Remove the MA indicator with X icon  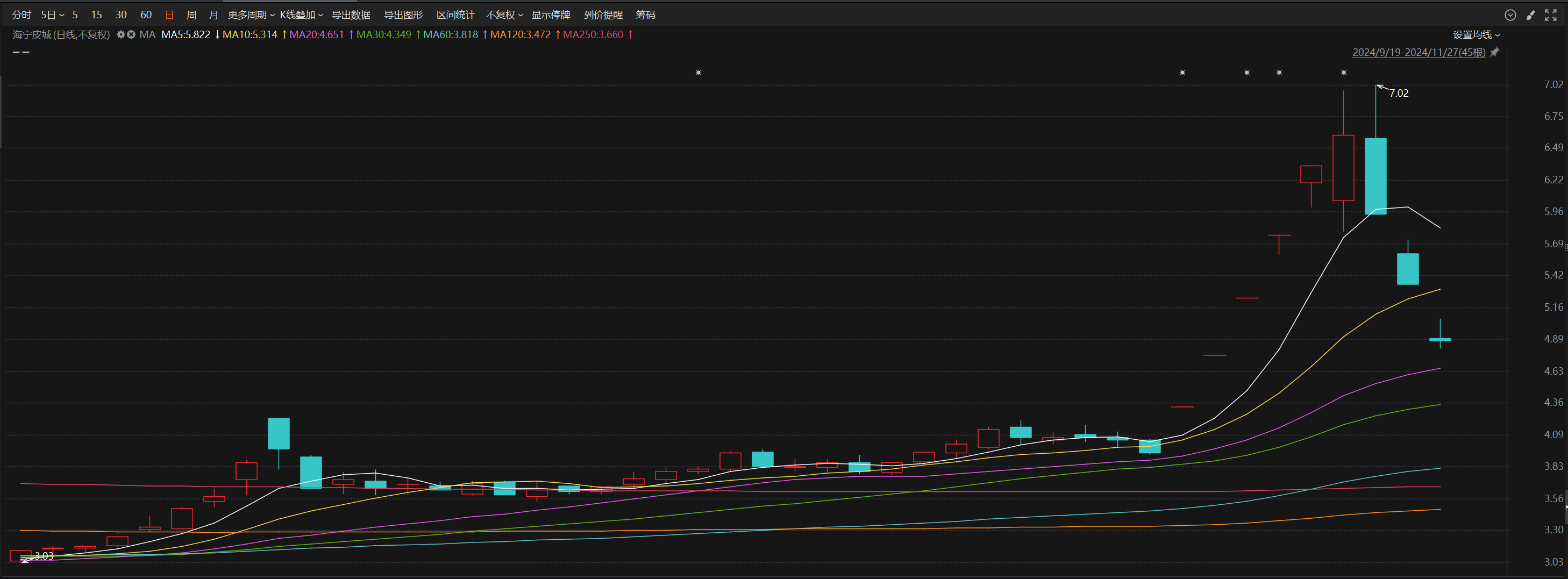click(131, 35)
